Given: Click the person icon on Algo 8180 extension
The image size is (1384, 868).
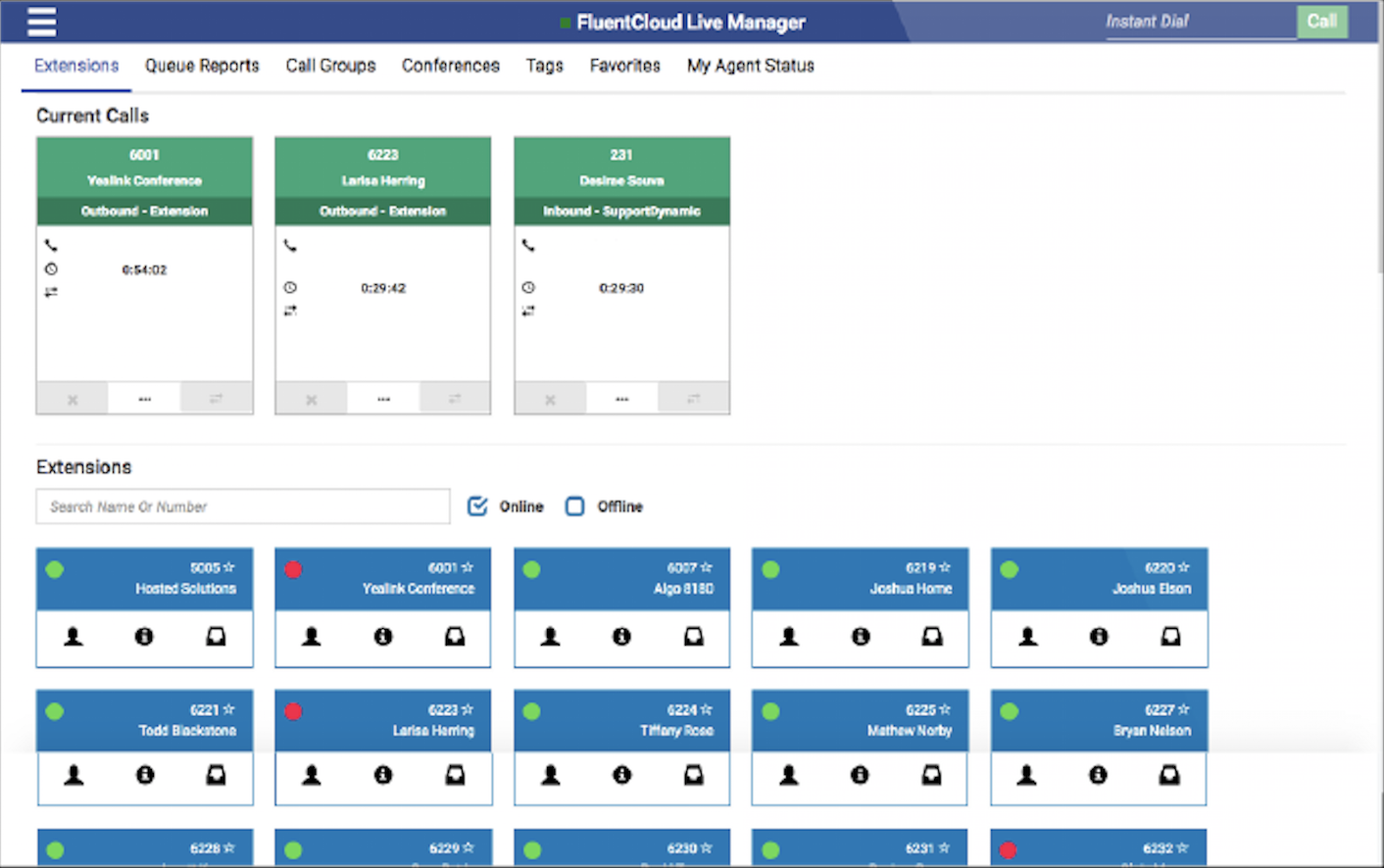Looking at the screenshot, I should click(x=551, y=637).
